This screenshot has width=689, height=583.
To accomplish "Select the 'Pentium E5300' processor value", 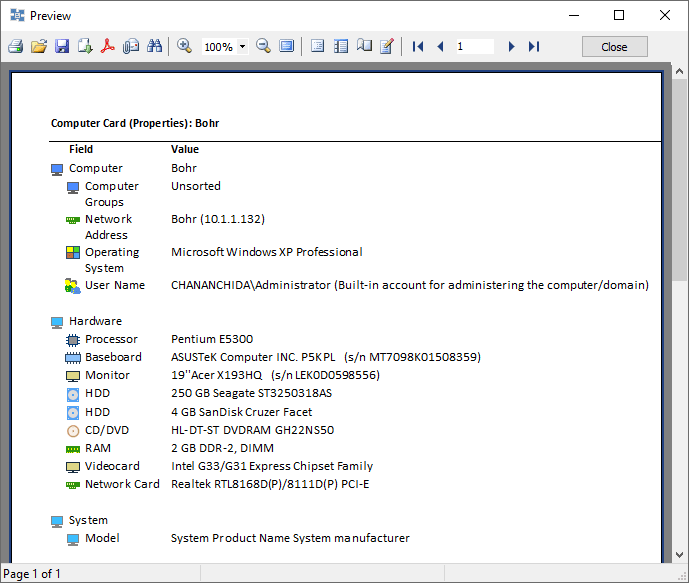I will click(212, 339).
